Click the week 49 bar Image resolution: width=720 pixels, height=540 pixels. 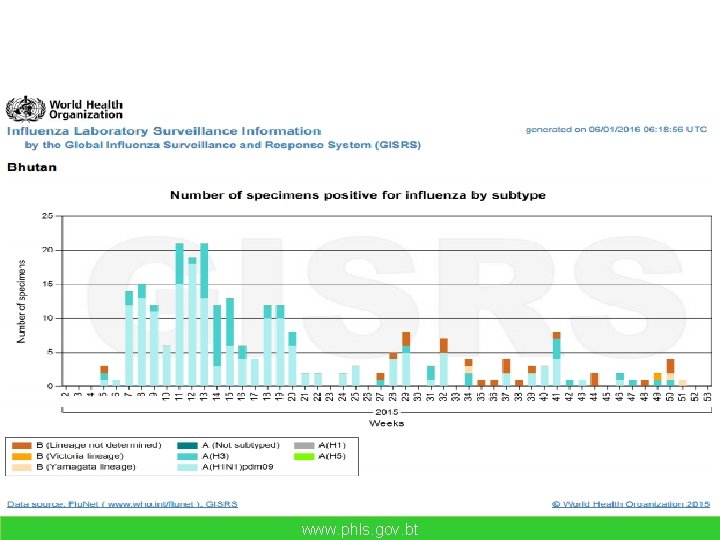click(x=658, y=379)
